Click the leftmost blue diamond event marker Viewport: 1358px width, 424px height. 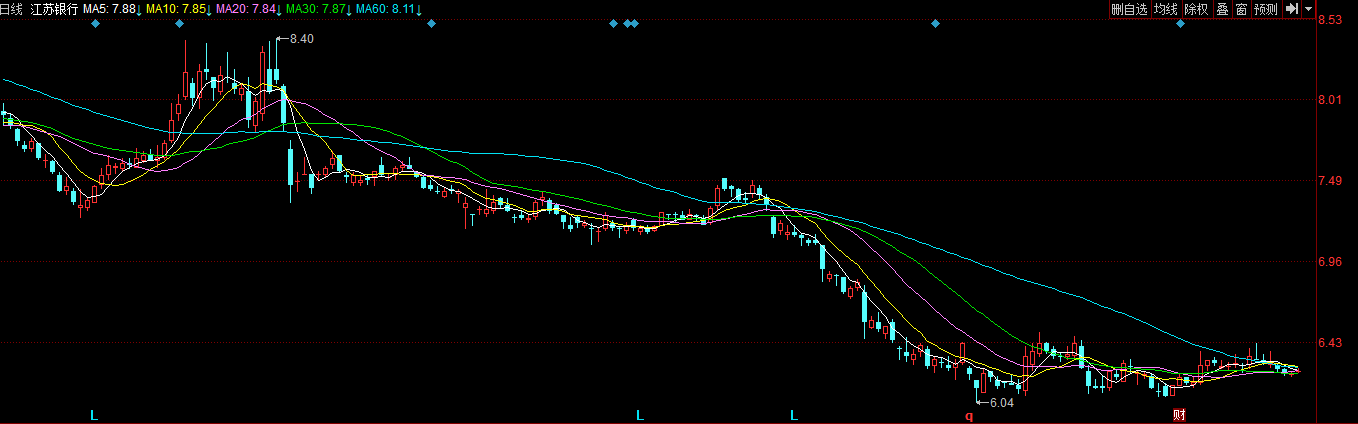(95, 23)
